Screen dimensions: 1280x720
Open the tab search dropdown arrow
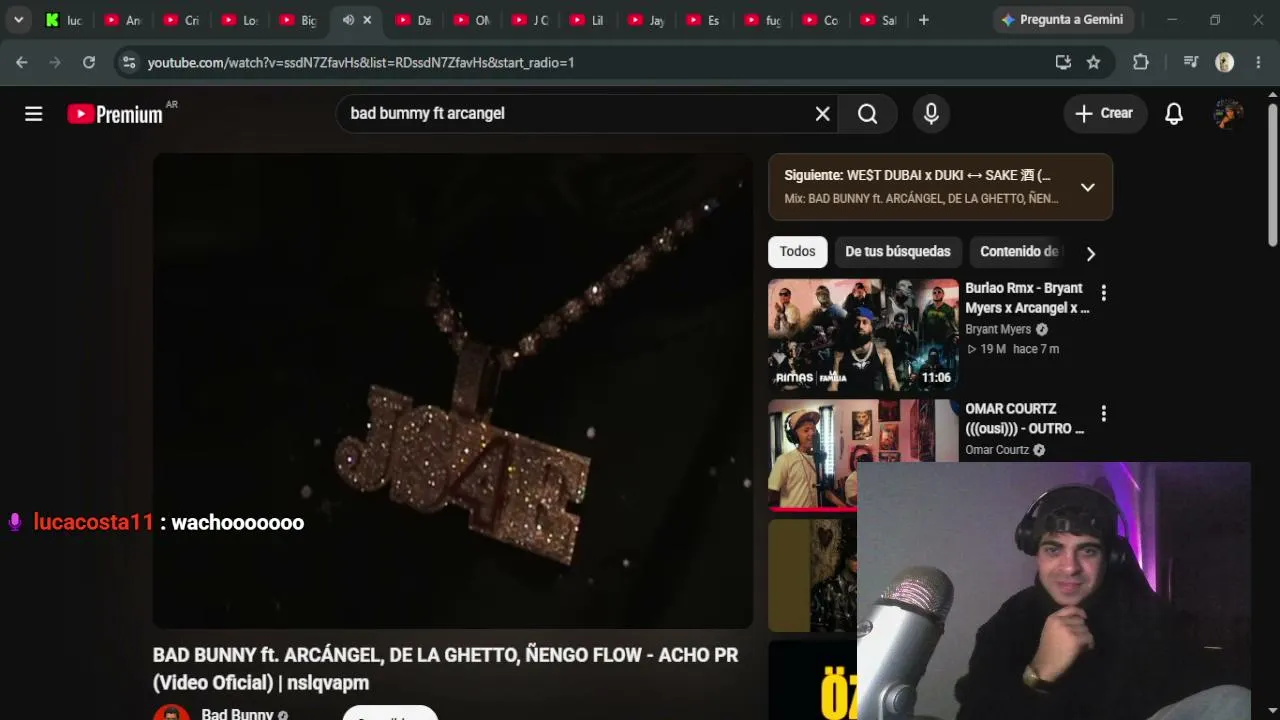pyautogui.click(x=18, y=20)
